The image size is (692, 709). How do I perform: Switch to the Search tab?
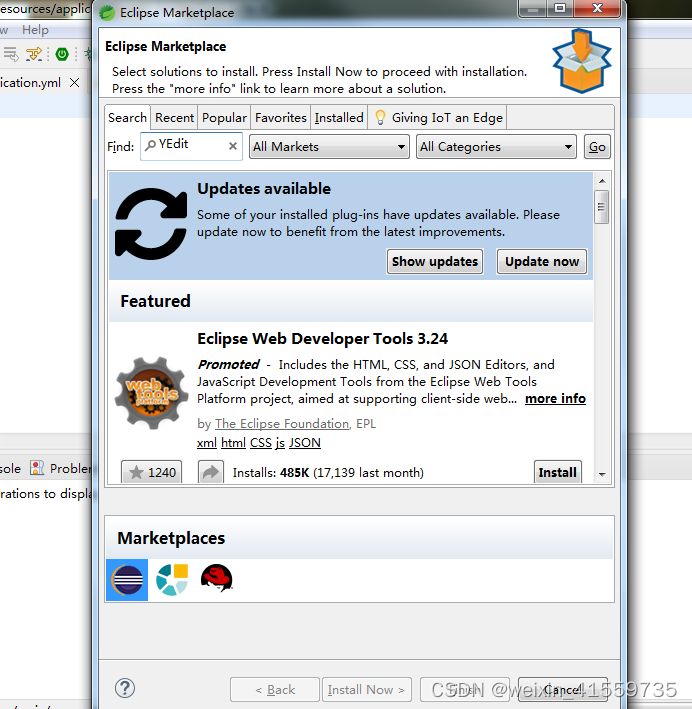127,118
